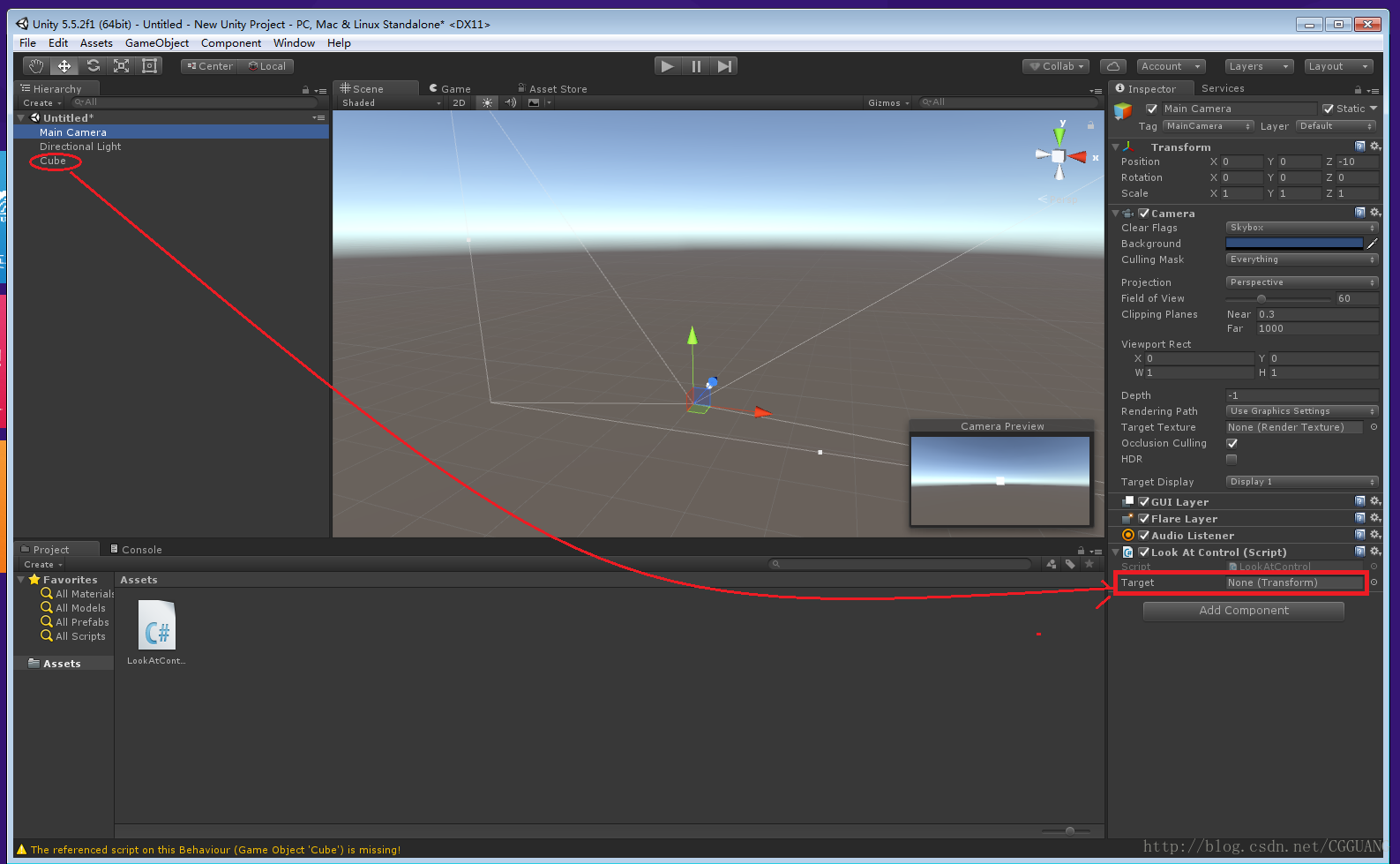Select the Rotate tool
Image resolution: width=1400 pixels, height=864 pixels.
point(93,66)
